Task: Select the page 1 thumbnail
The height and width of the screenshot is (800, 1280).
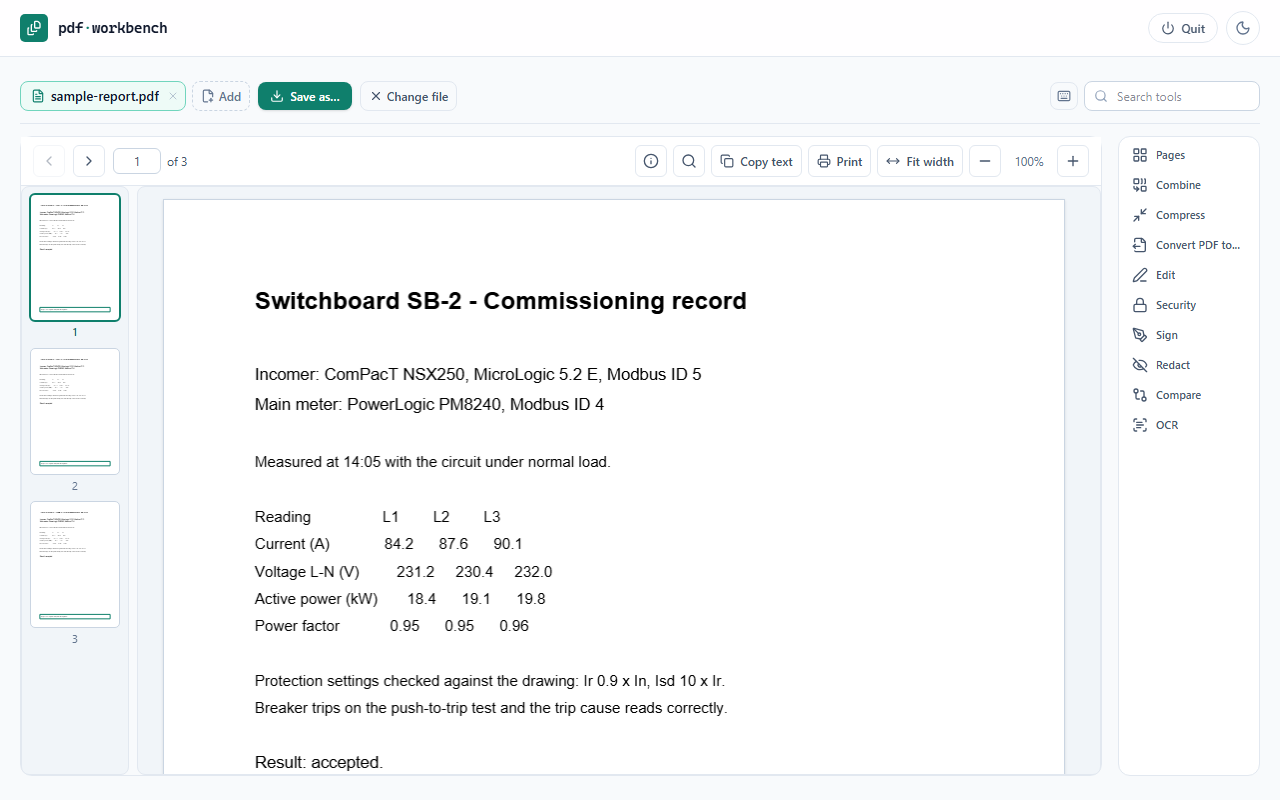Action: click(75, 257)
